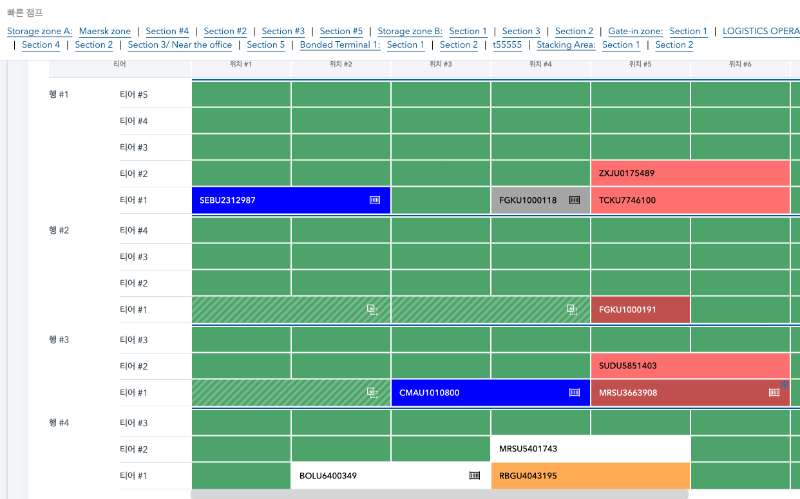The height and width of the screenshot is (499, 800).
Task: Select container ZXJU0175489
Action: tap(690, 173)
